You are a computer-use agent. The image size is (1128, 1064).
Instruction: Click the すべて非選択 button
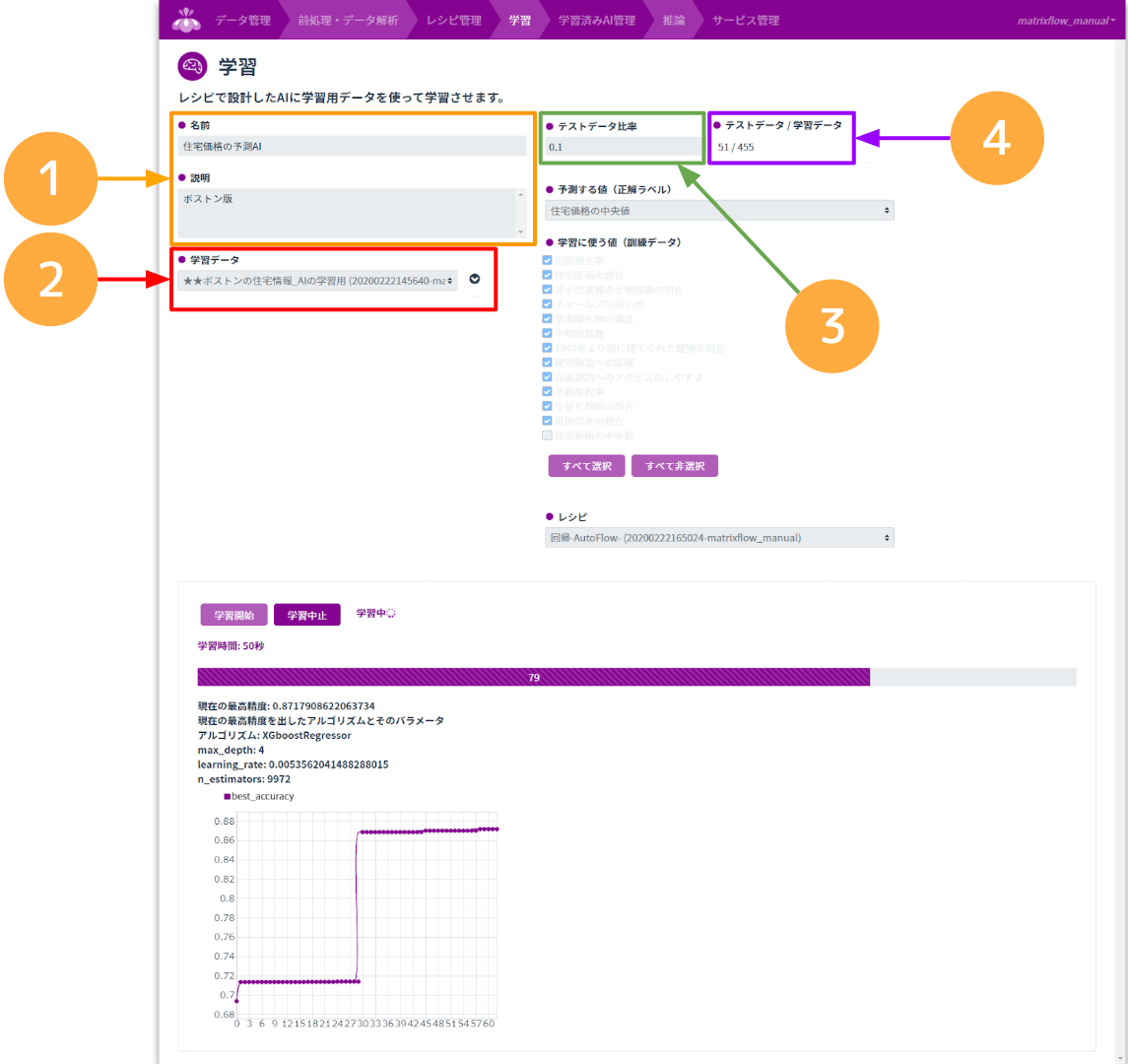(674, 466)
